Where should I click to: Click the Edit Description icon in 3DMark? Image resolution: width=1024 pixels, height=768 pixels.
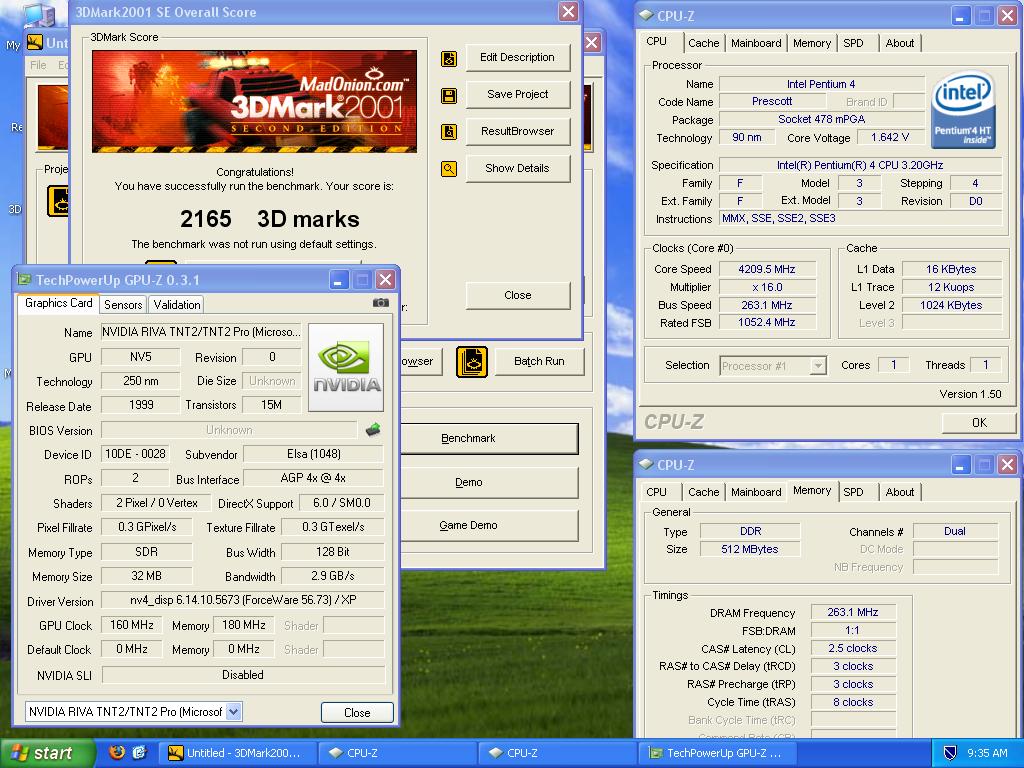click(x=449, y=59)
